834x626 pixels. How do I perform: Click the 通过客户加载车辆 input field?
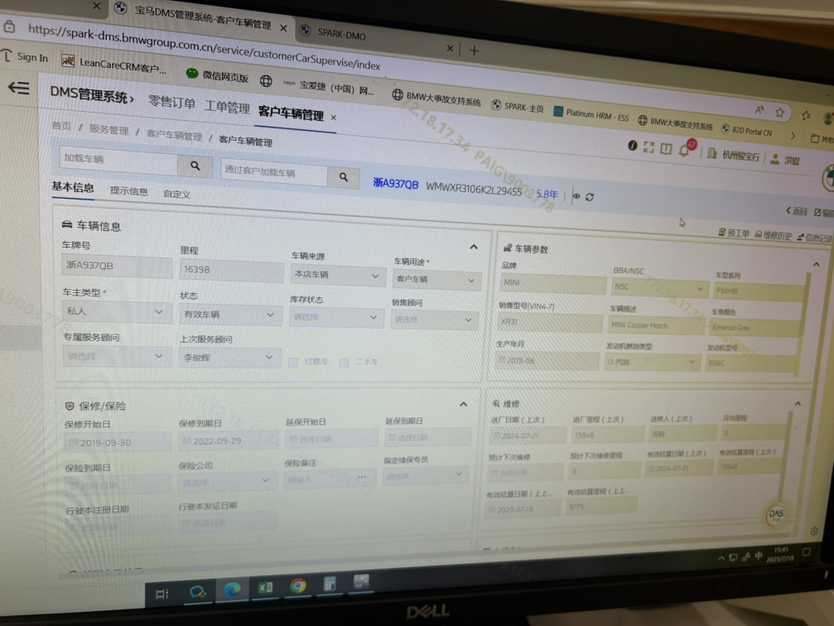coord(274,171)
